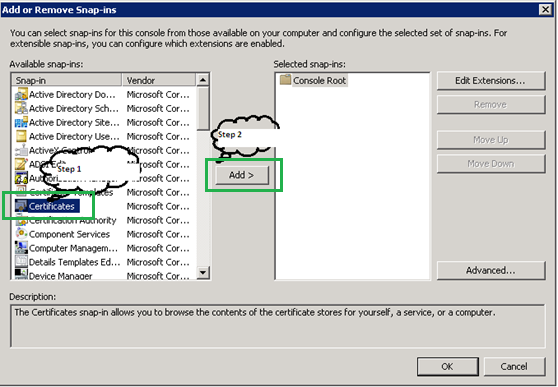Select Active Directory Site... snap-in row

pos(105,122)
